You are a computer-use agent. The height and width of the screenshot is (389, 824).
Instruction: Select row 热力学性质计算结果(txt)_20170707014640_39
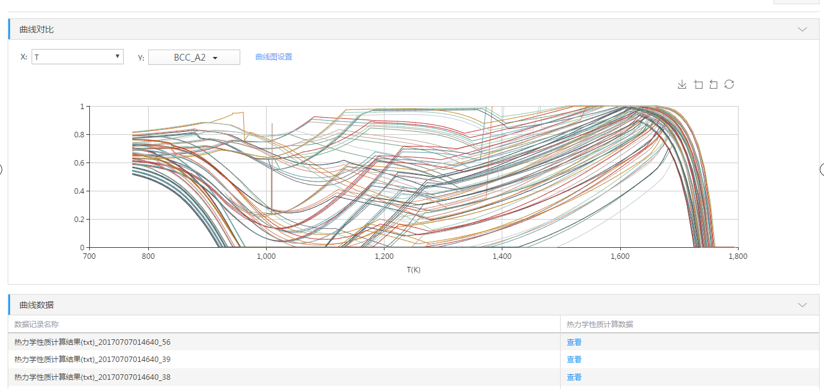pyautogui.click(x=414, y=360)
